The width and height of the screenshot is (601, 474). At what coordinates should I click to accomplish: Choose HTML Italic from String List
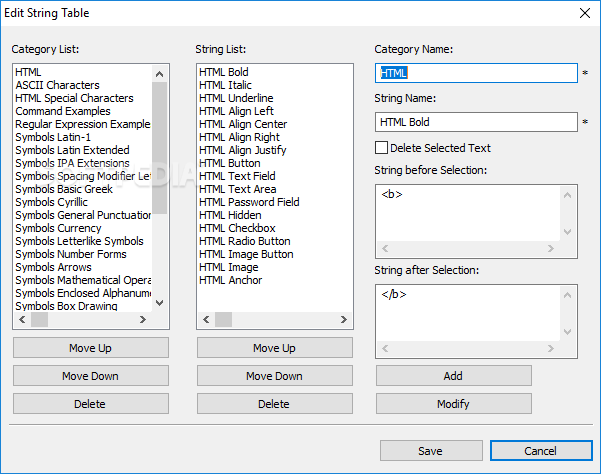click(x=225, y=85)
